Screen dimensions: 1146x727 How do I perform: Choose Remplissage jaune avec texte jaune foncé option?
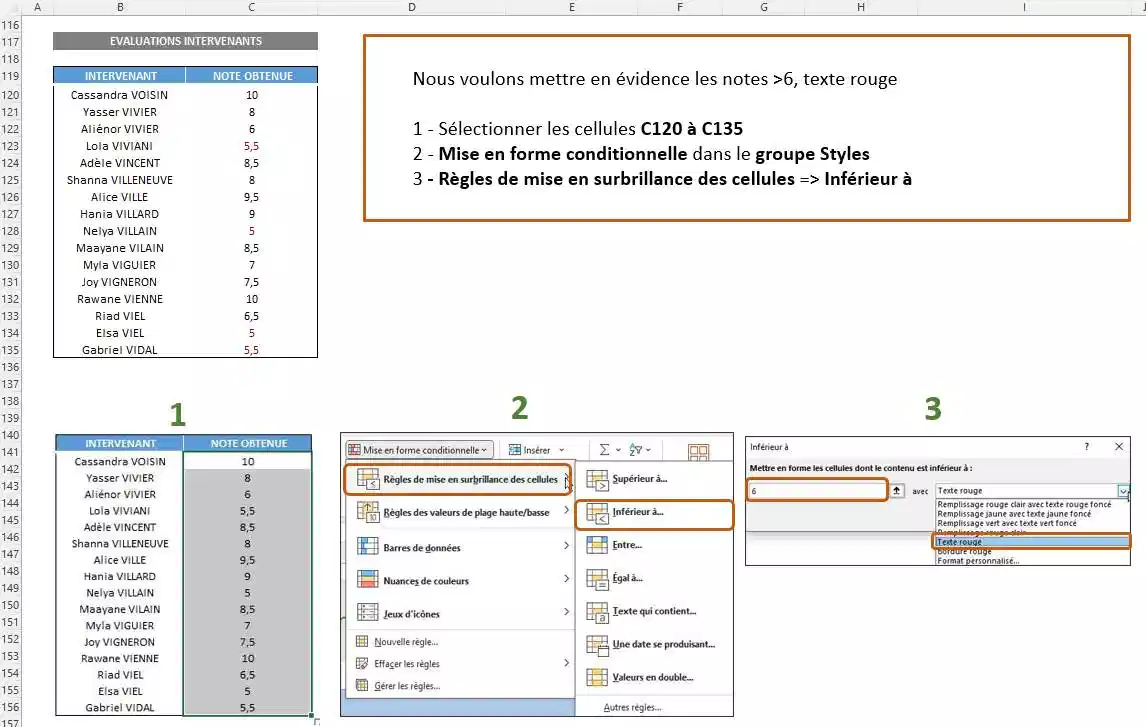pos(1014,514)
